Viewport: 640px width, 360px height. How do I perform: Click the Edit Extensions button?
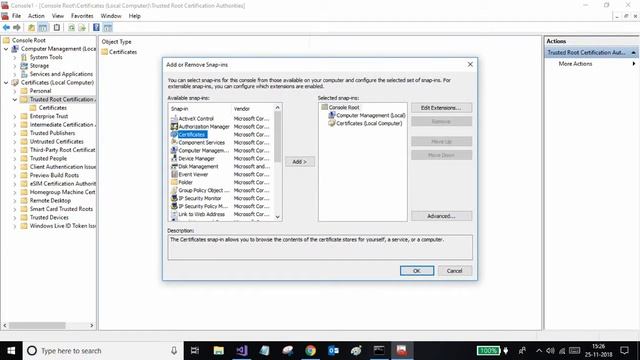click(441, 108)
